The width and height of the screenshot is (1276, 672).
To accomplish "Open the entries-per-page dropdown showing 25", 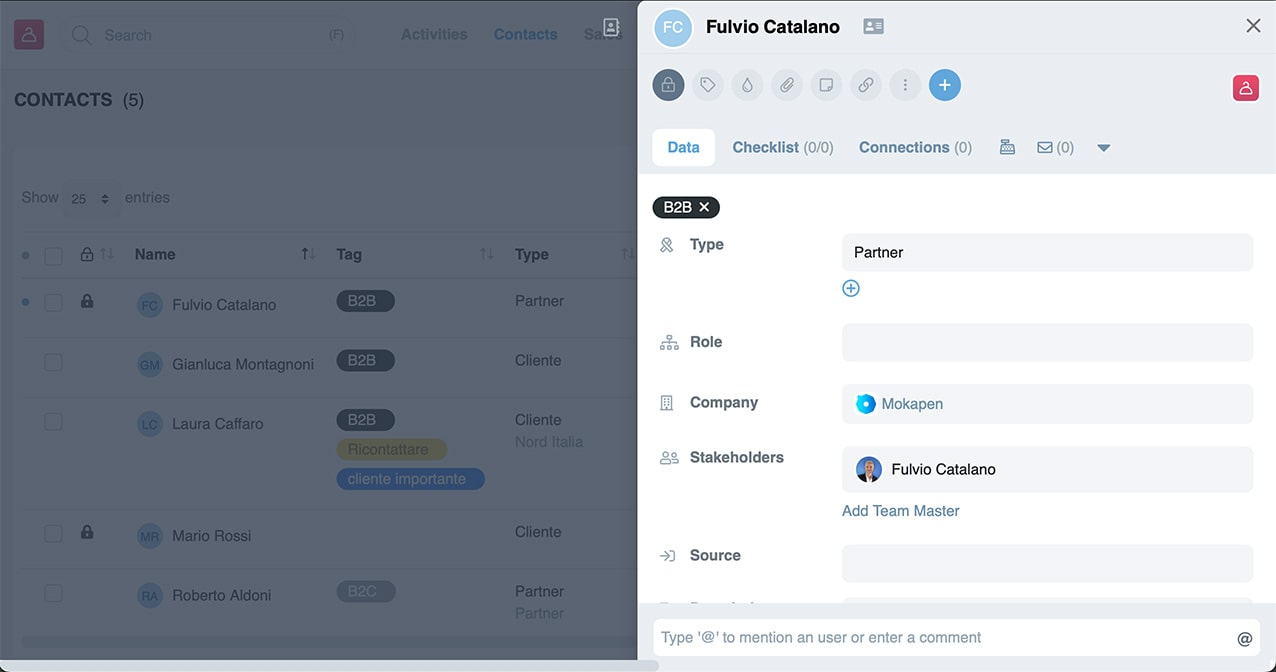I will point(90,198).
